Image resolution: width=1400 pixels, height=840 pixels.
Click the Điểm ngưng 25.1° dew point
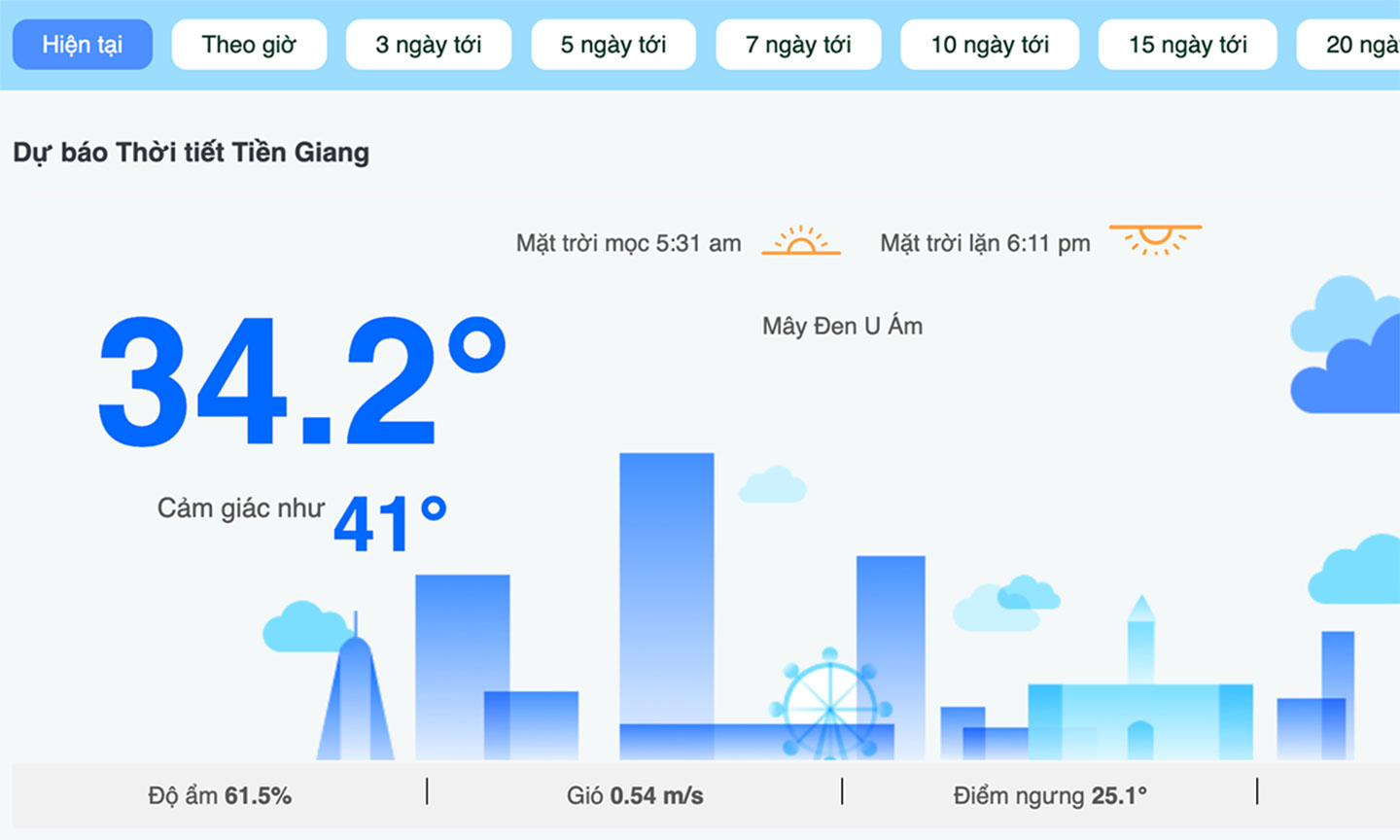click(1050, 795)
